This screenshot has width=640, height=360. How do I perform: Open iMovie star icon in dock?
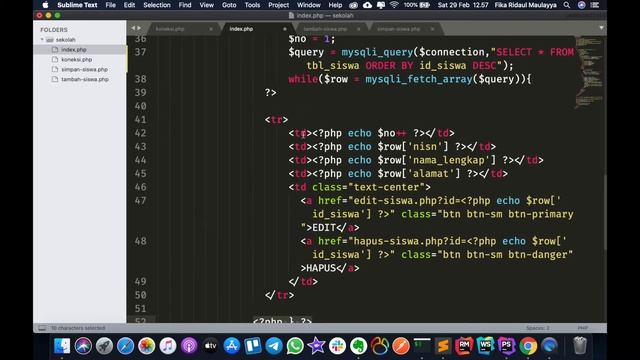coord(316,346)
